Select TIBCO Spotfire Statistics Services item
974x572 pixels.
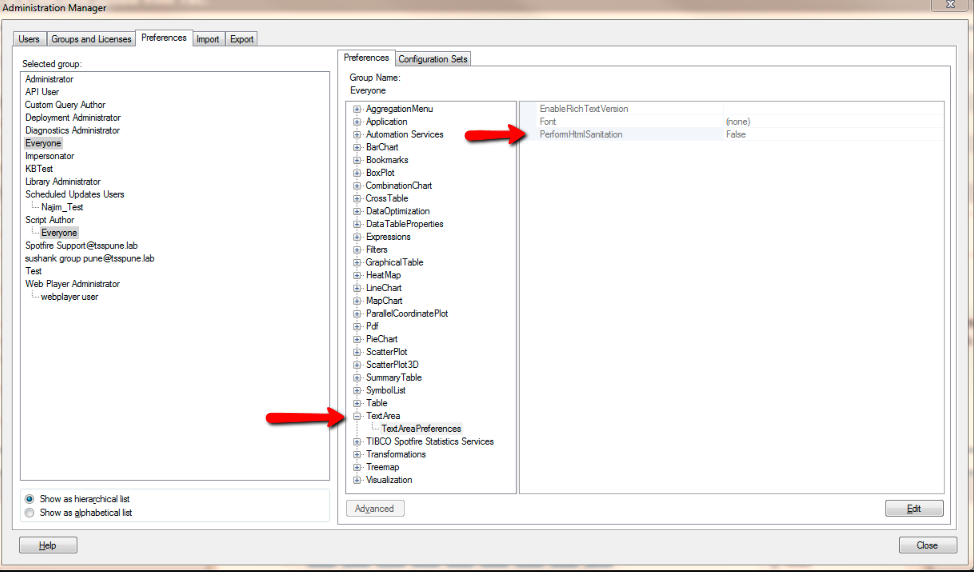pos(430,442)
